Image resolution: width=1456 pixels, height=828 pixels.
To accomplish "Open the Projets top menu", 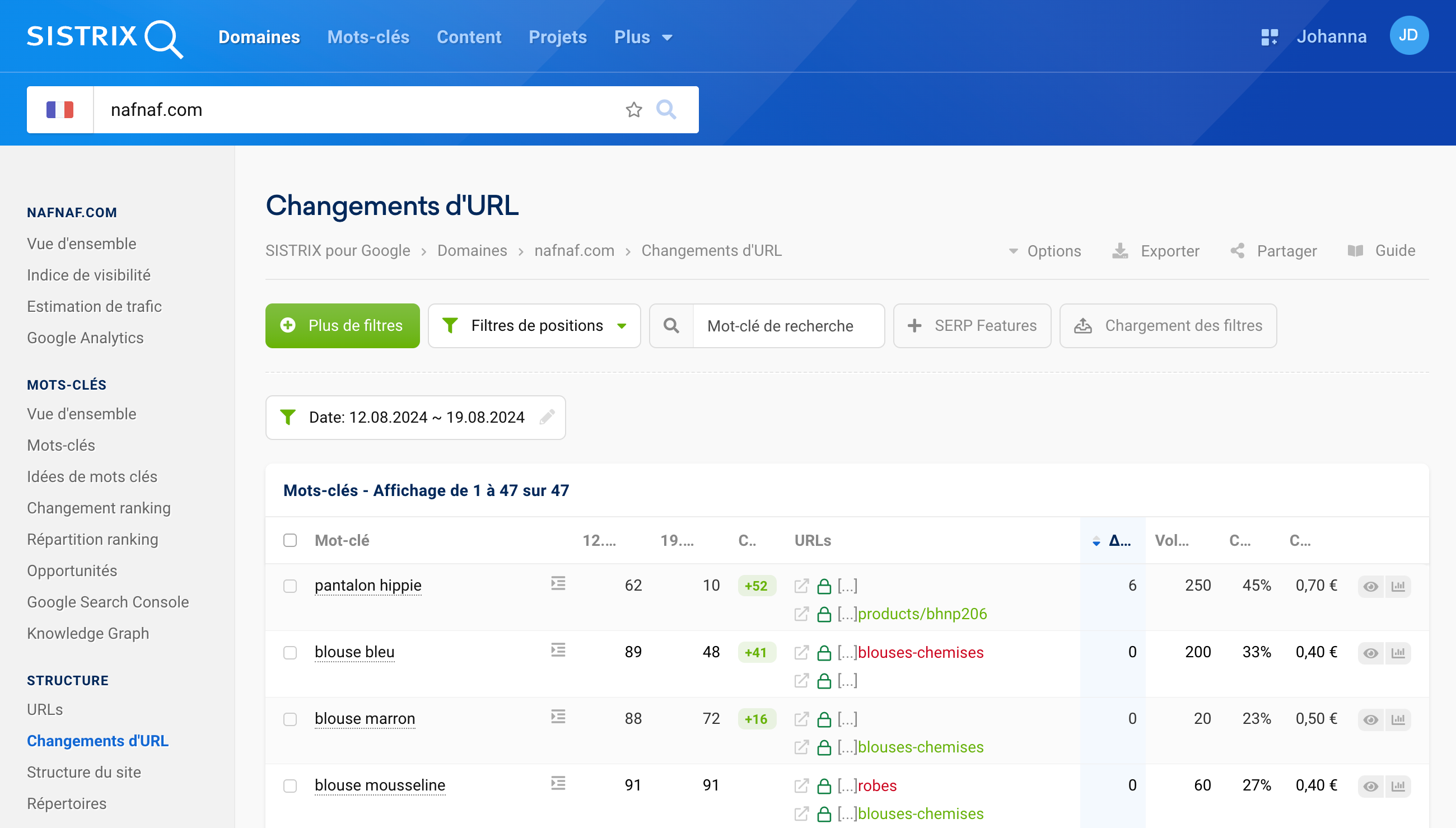I will click(557, 37).
